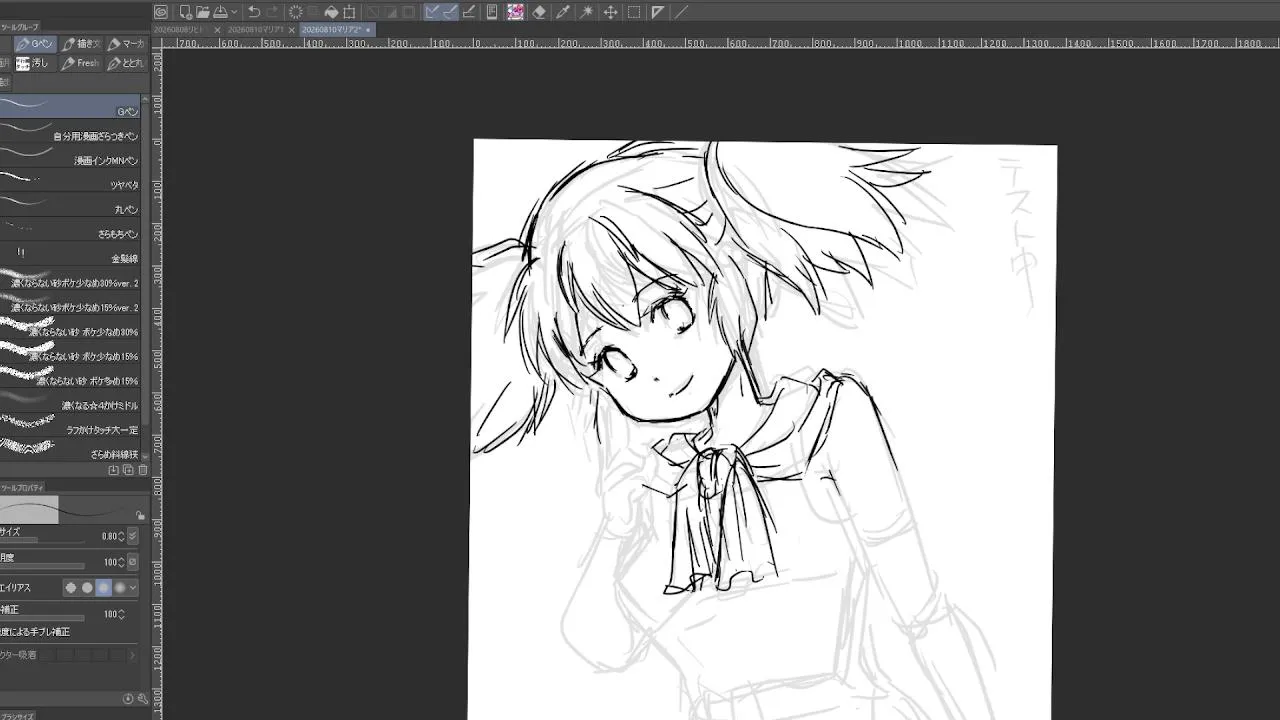The image size is (1280, 720).
Task: Close the 20260810マリア1 tab
Action: pos(291,30)
